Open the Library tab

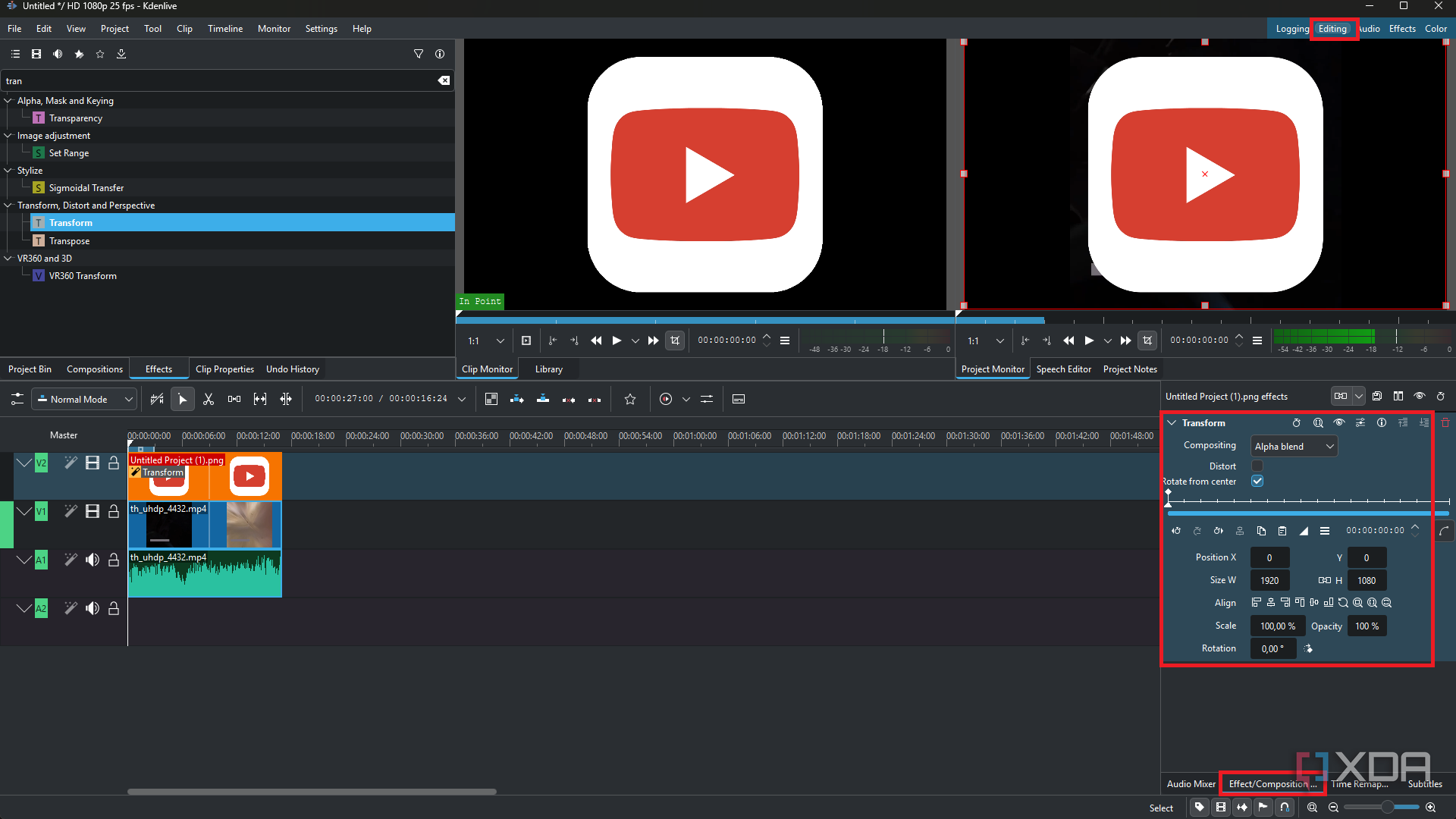(549, 369)
